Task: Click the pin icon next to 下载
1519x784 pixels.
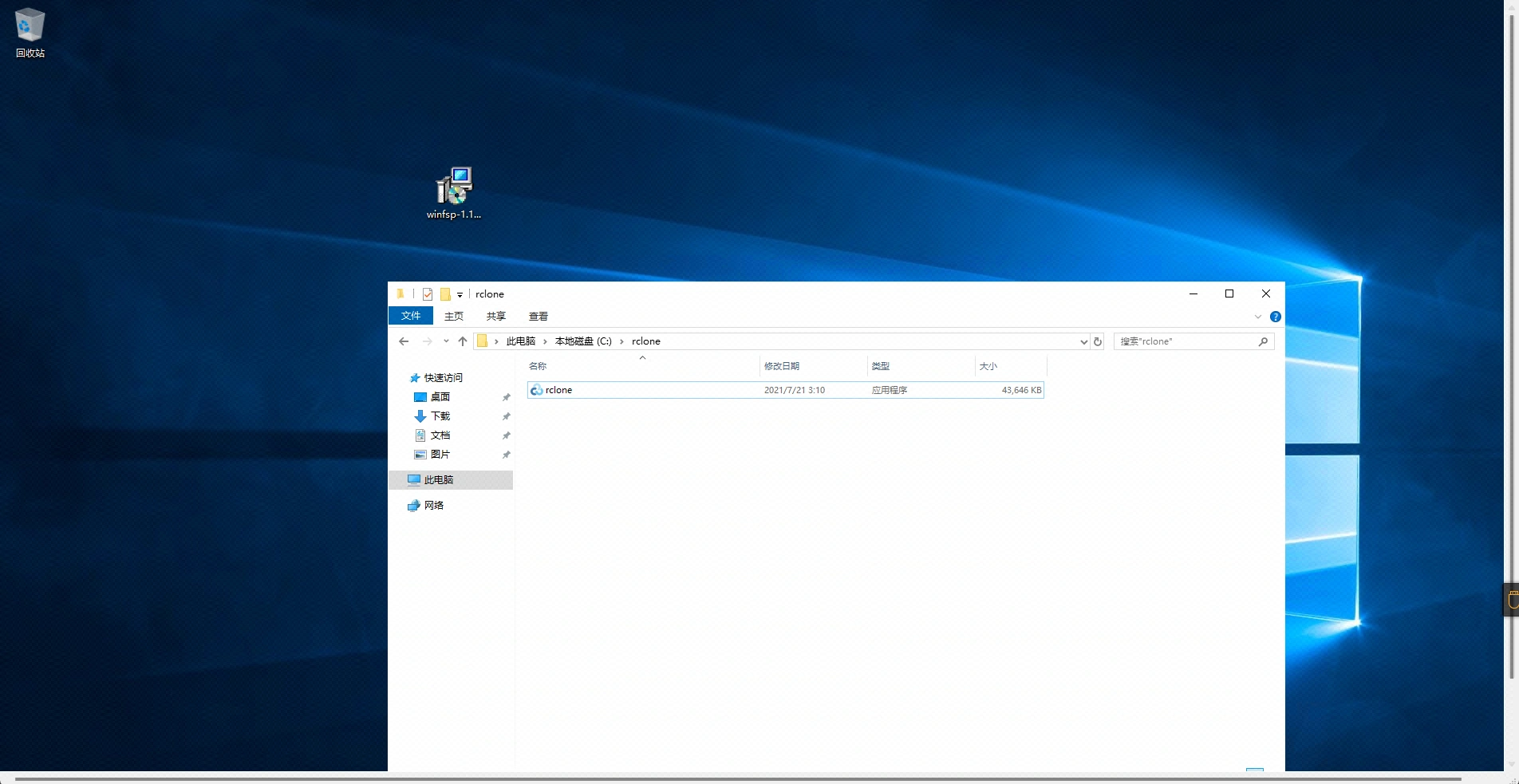Action: point(506,416)
